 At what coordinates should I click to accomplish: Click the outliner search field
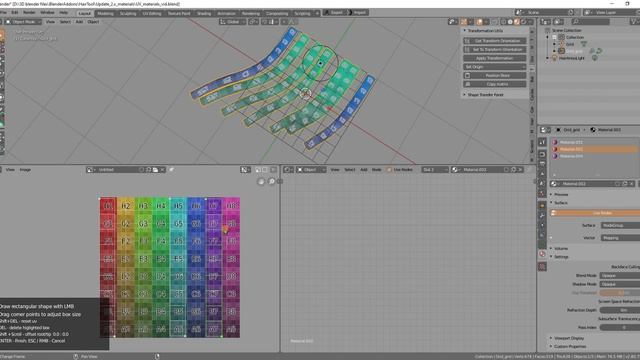(x=591, y=22)
